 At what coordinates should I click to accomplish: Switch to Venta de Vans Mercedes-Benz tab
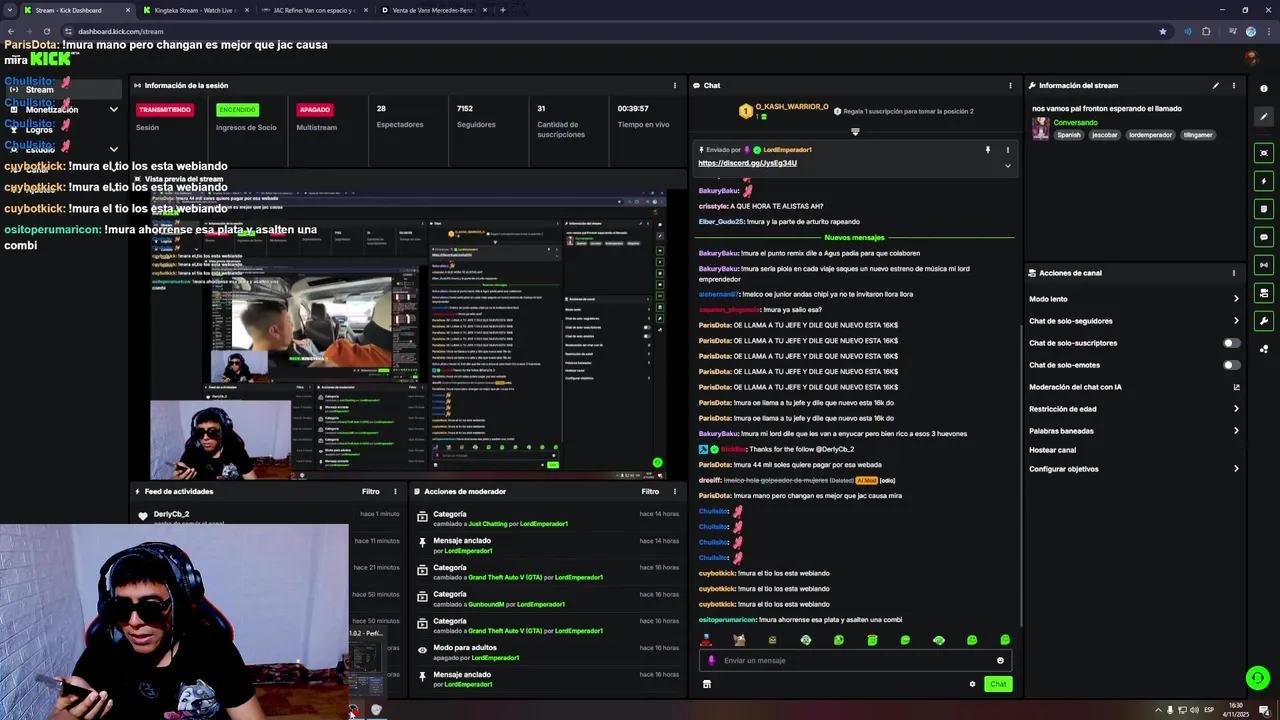[435, 10]
